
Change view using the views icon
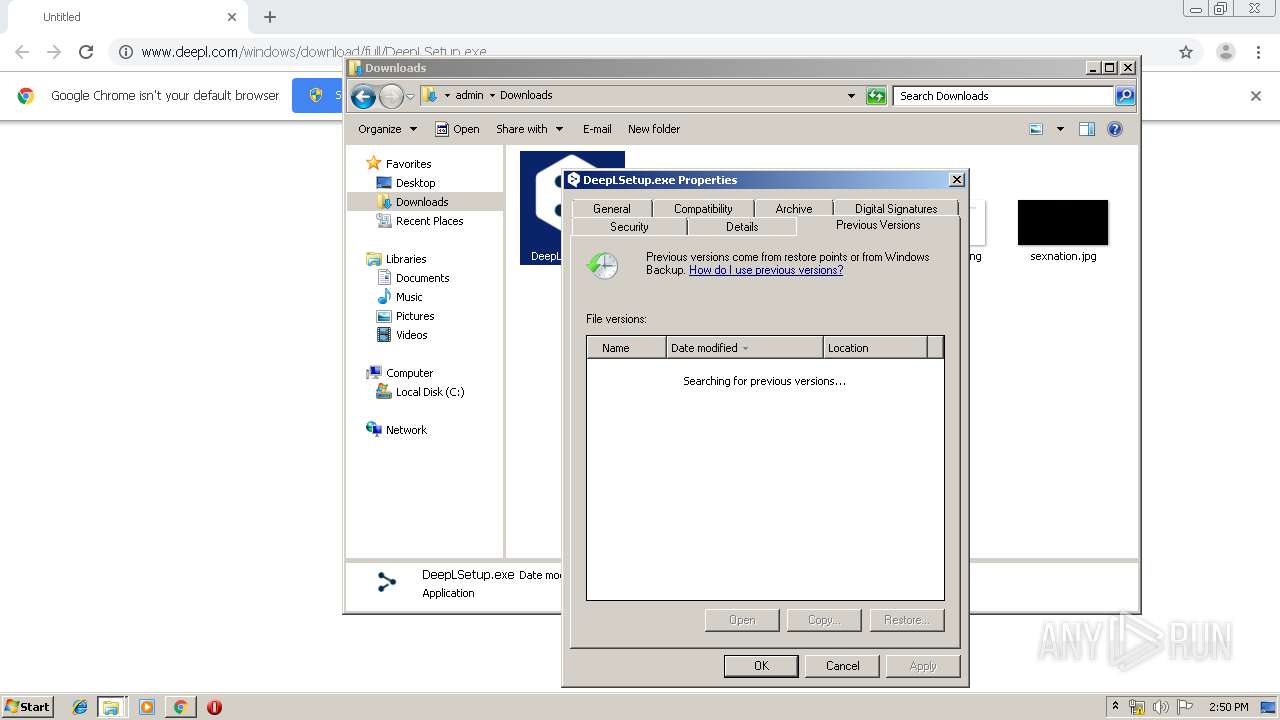[1036, 129]
